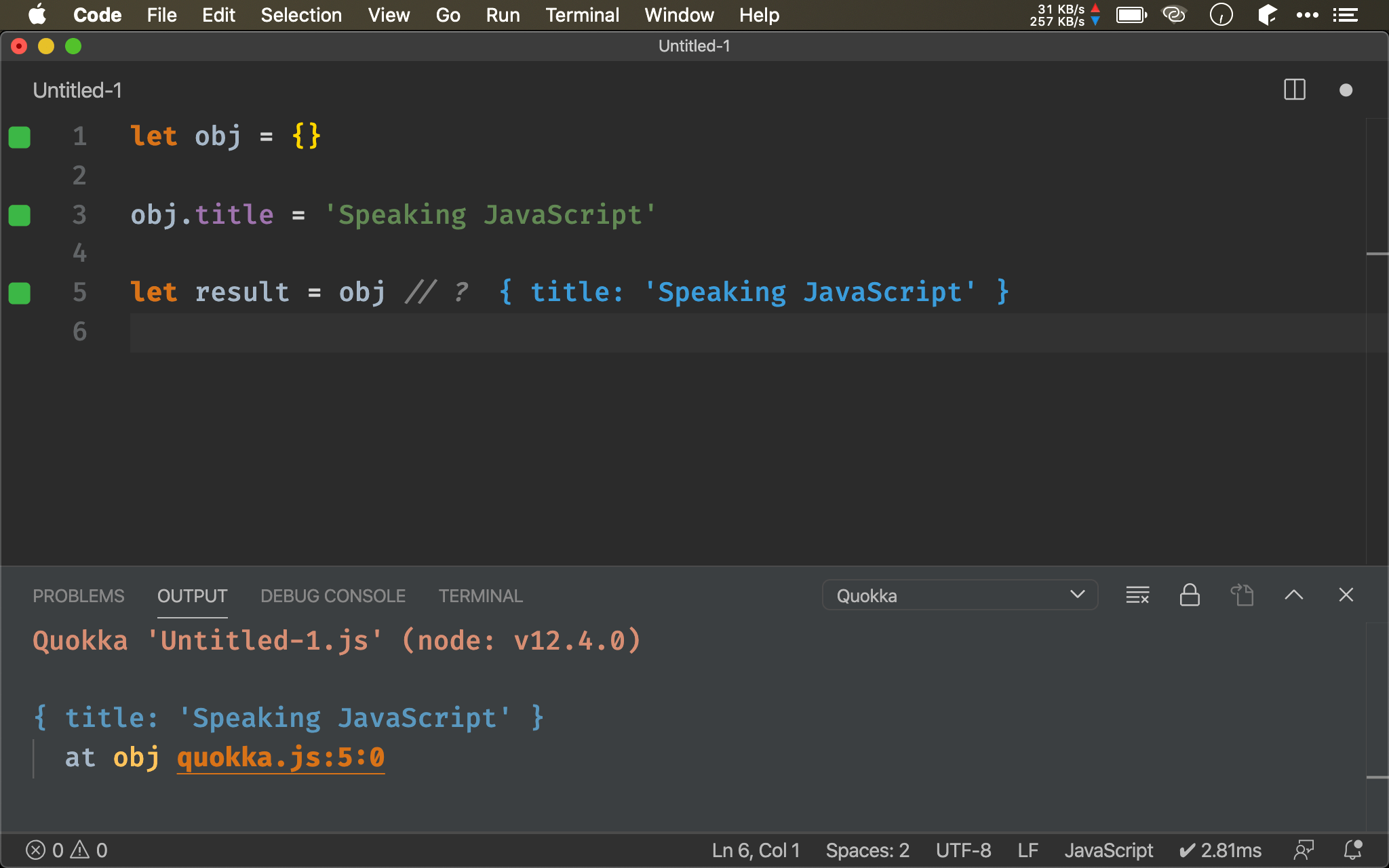
Task: Toggle the output scroll lock icon
Action: pyautogui.click(x=1190, y=595)
